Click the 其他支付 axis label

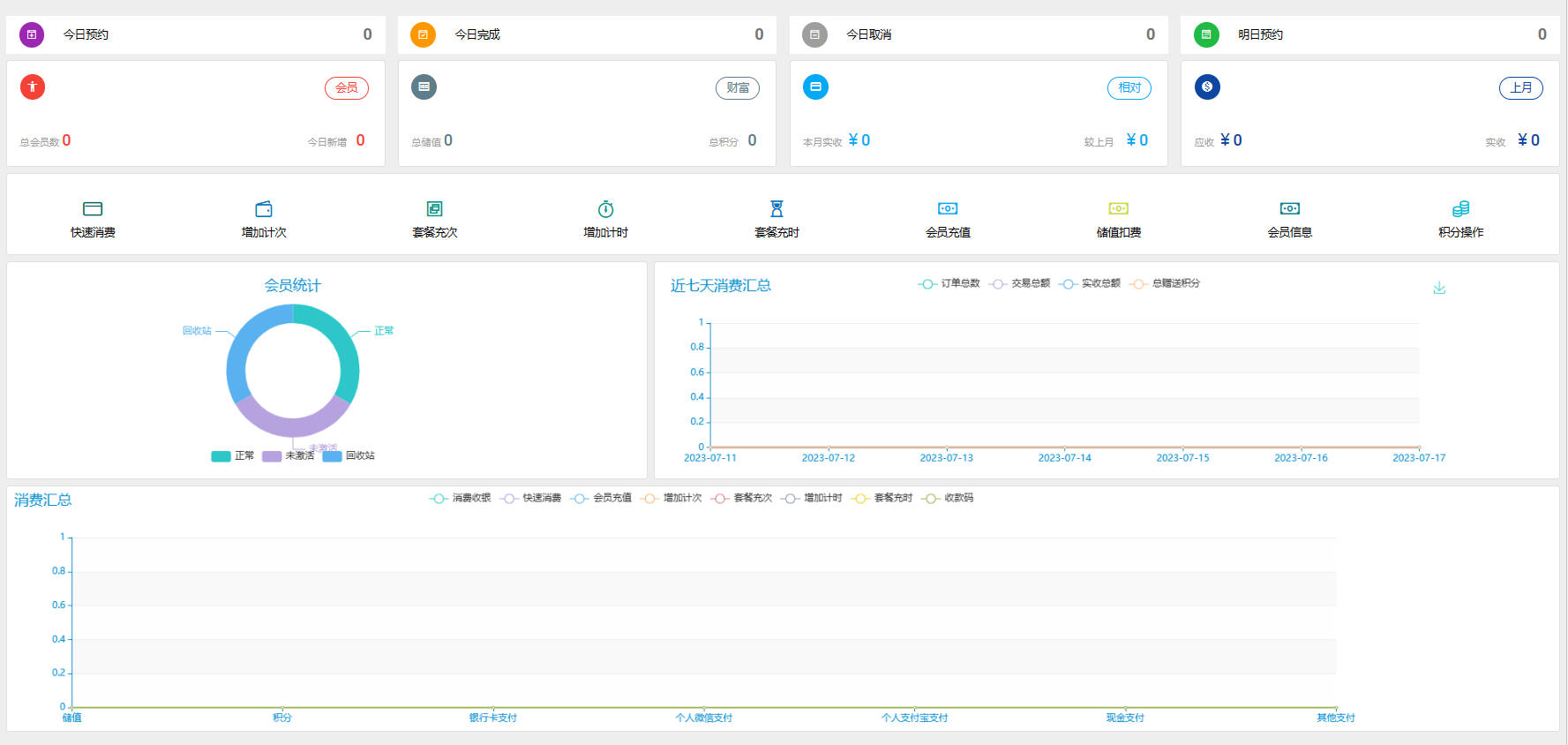(1336, 718)
